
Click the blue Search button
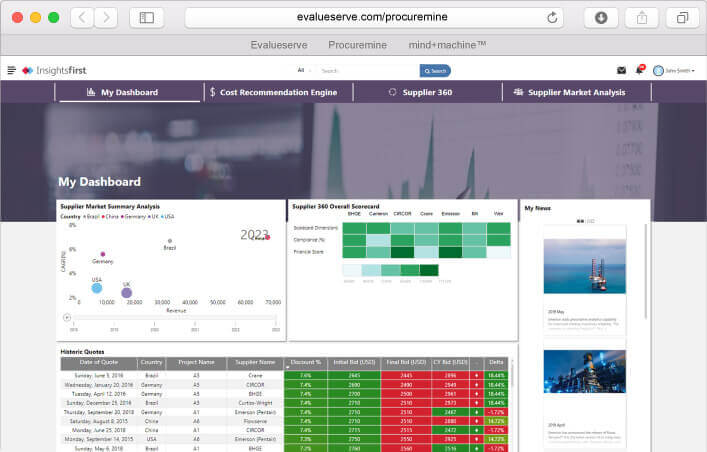coord(435,71)
